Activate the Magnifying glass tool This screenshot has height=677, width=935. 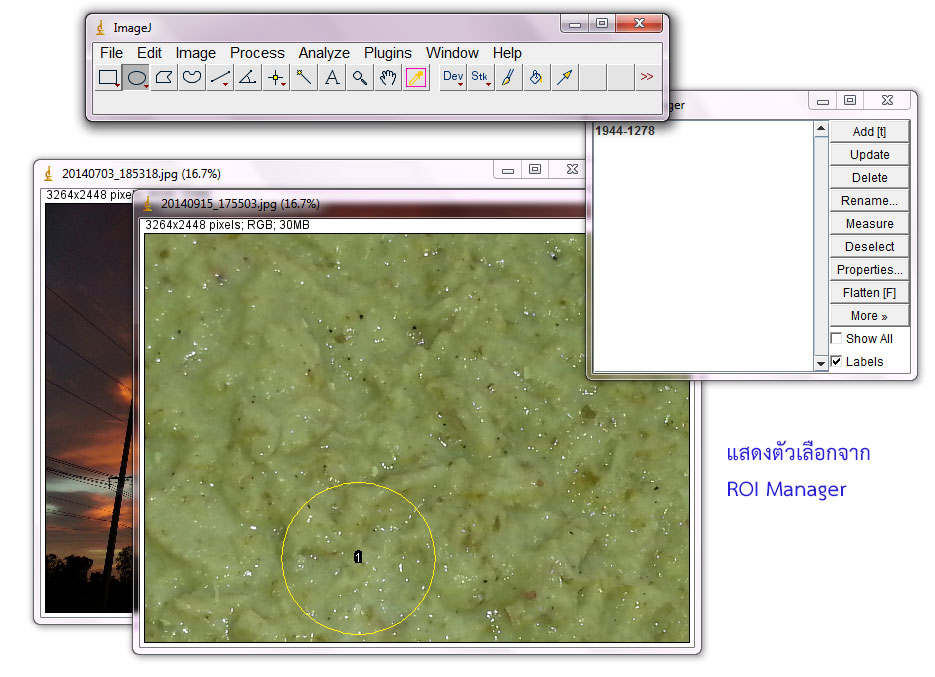click(360, 77)
